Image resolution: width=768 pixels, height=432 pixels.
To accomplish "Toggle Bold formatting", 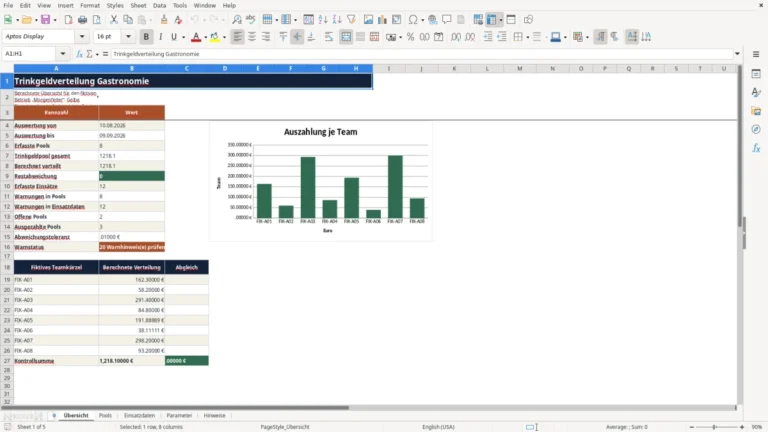I will (146, 37).
